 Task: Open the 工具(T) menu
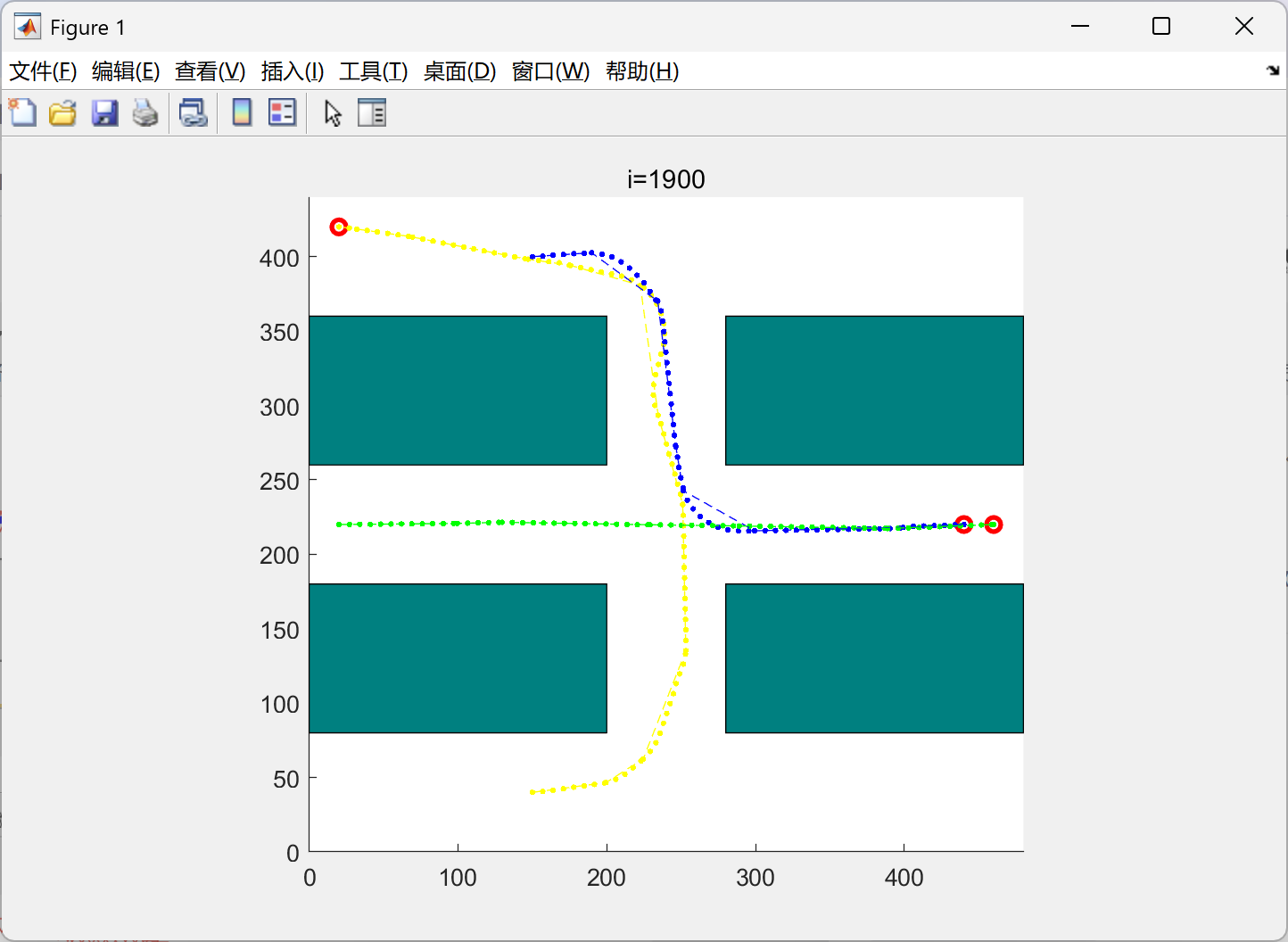click(374, 71)
